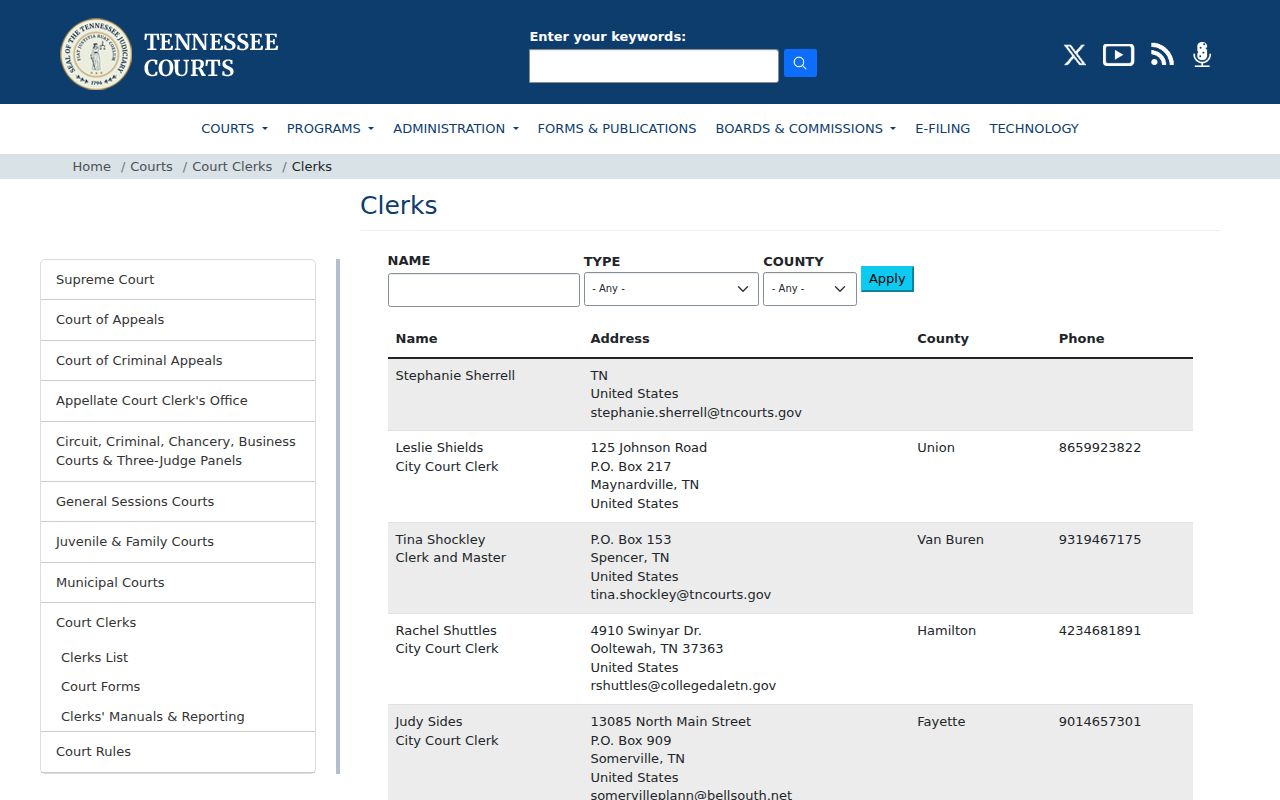Go to E-FILING page
The width and height of the screenshot is (1280, 800).
coord(943,128)
